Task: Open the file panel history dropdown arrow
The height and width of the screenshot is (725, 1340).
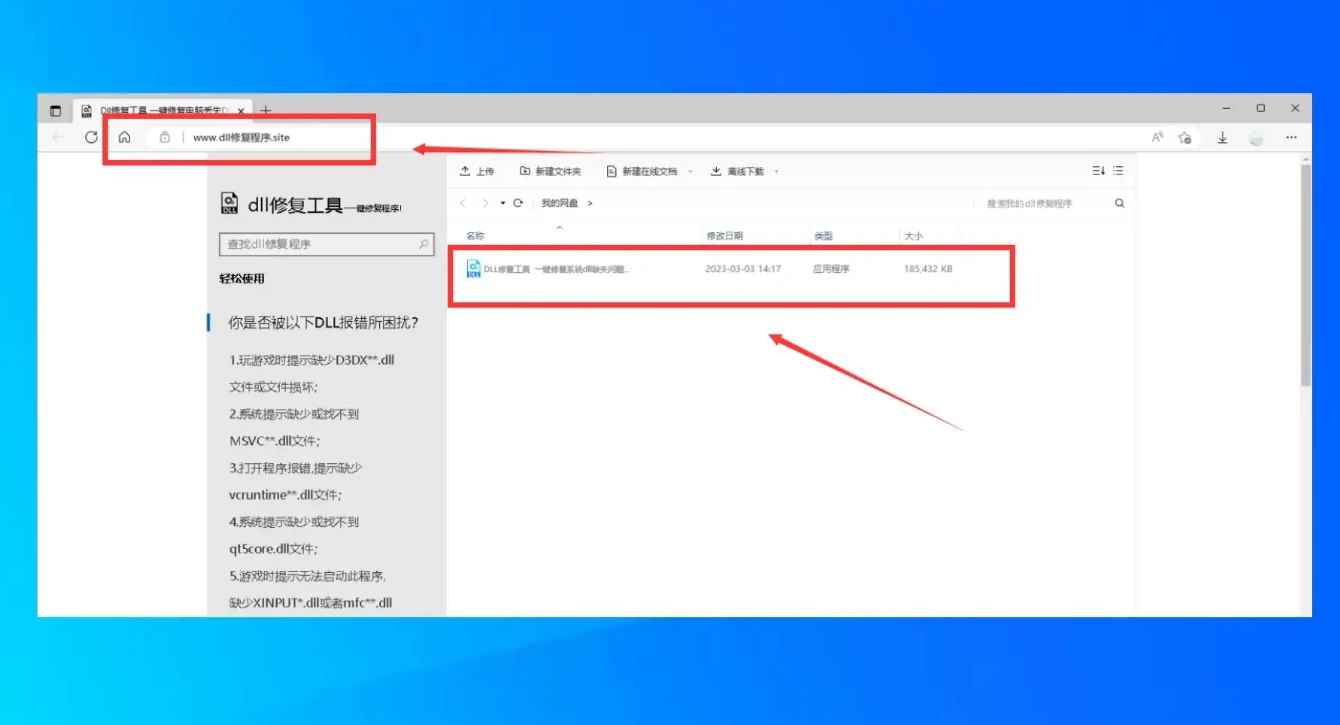Action: point(503,203)
